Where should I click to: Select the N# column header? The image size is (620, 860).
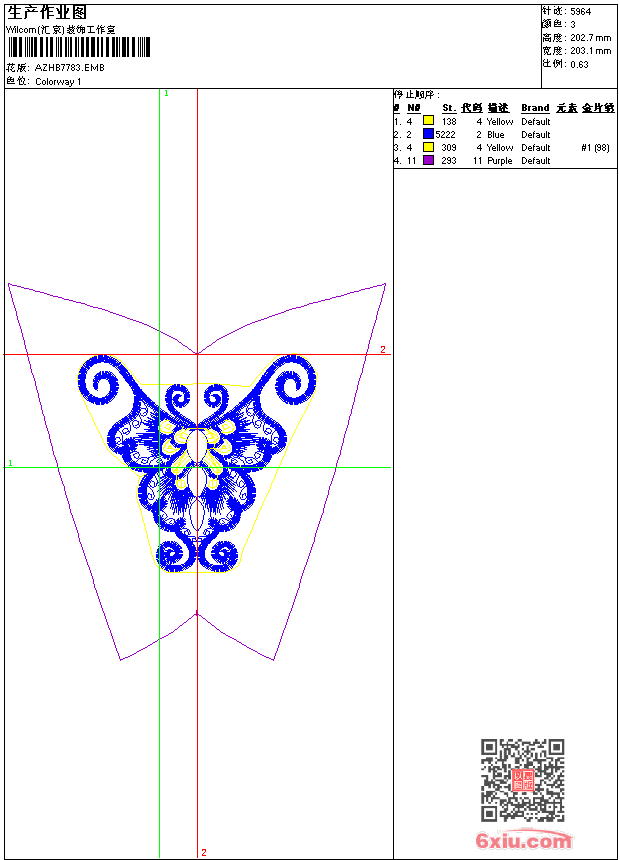tap(413, 108)
